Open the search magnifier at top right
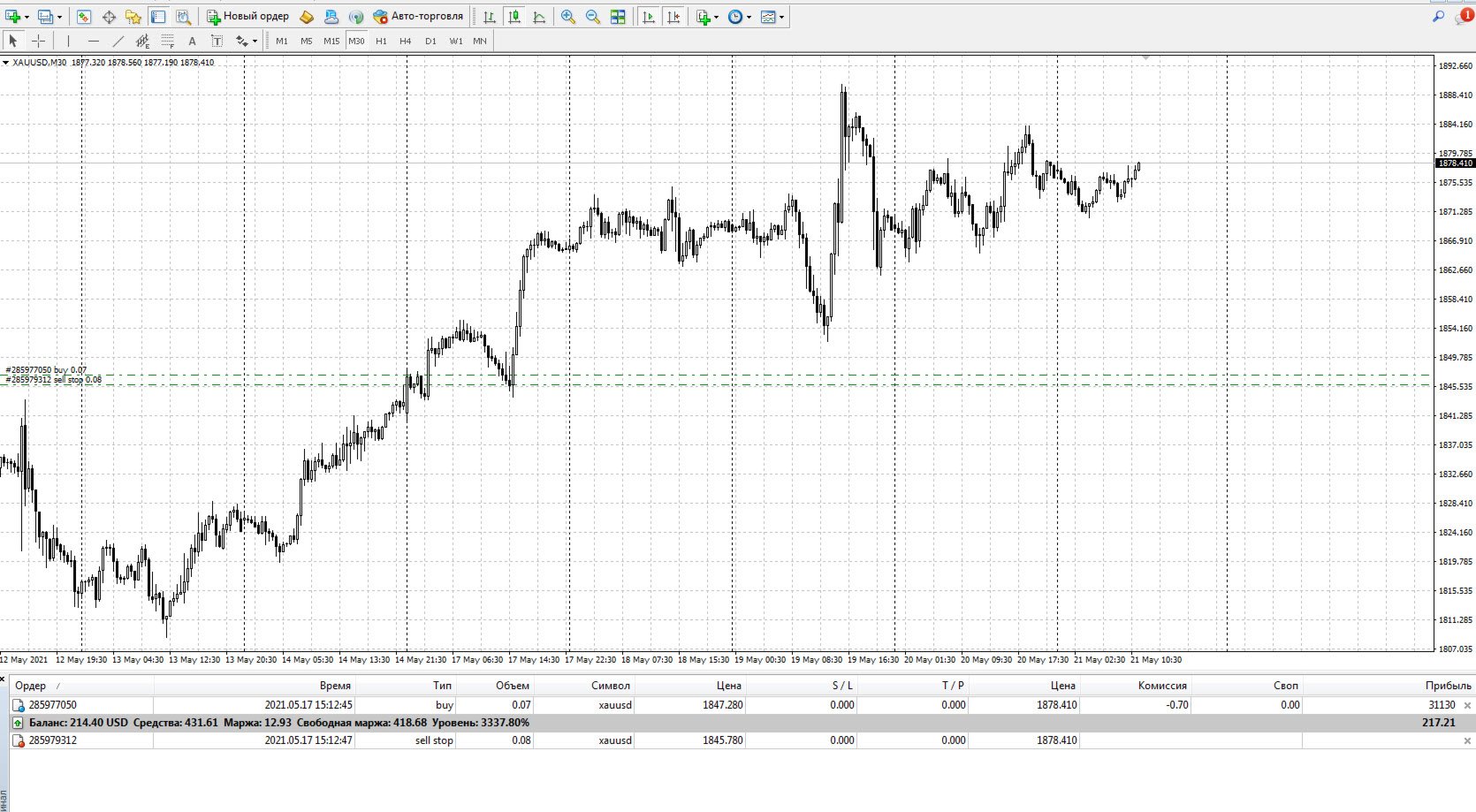 (1439, 16)
